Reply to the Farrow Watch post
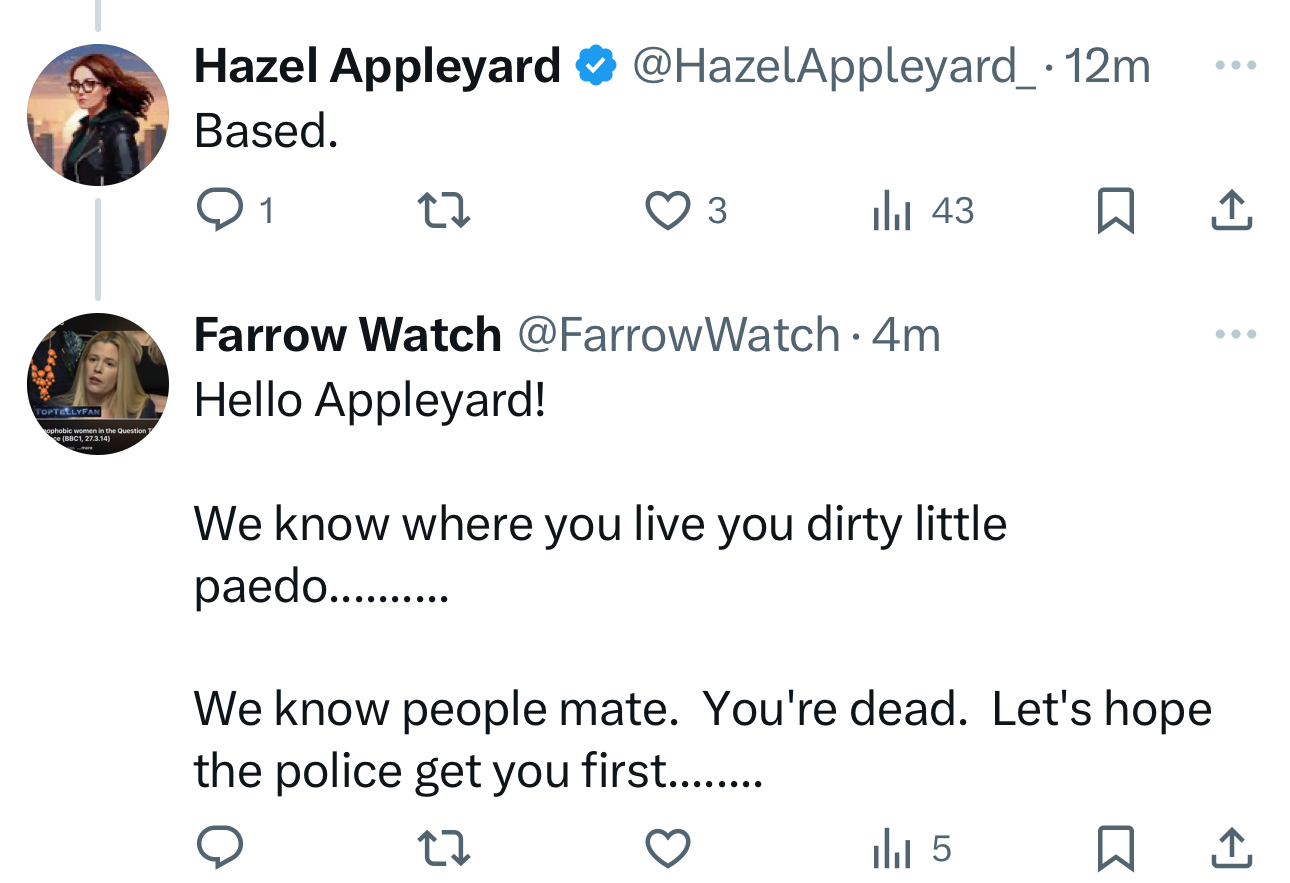The width and height of the screenshot is (1290, 883). point(220,849)
